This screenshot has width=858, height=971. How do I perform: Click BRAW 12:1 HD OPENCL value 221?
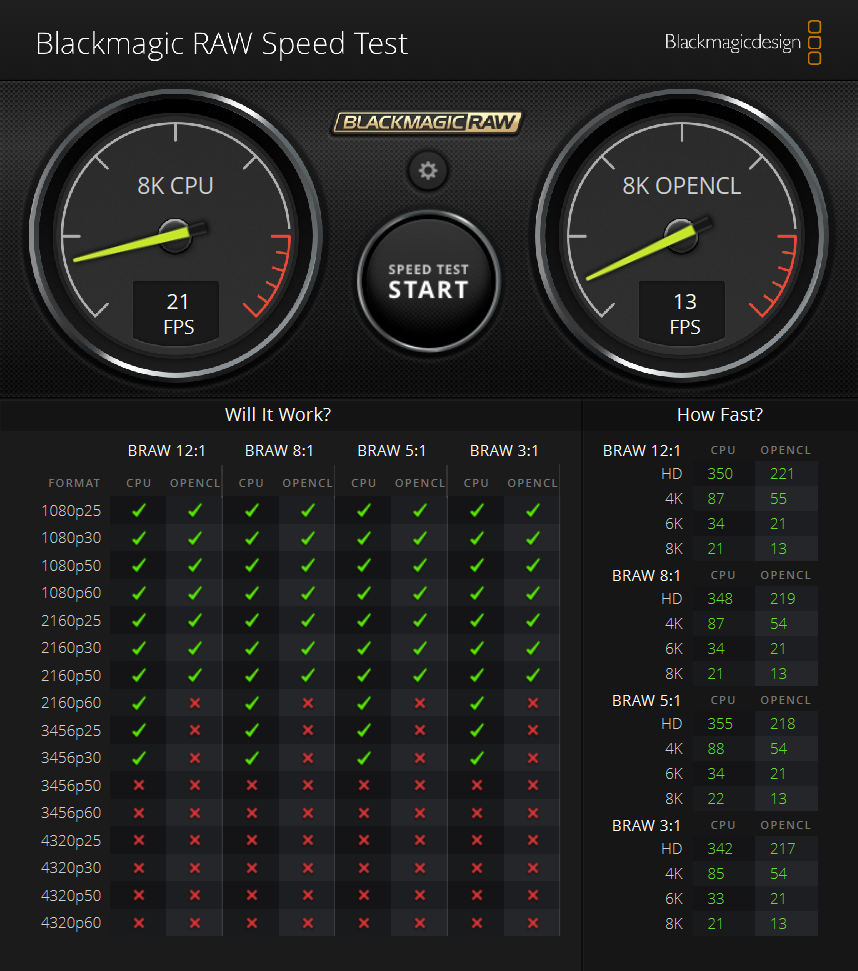[782, 474]
